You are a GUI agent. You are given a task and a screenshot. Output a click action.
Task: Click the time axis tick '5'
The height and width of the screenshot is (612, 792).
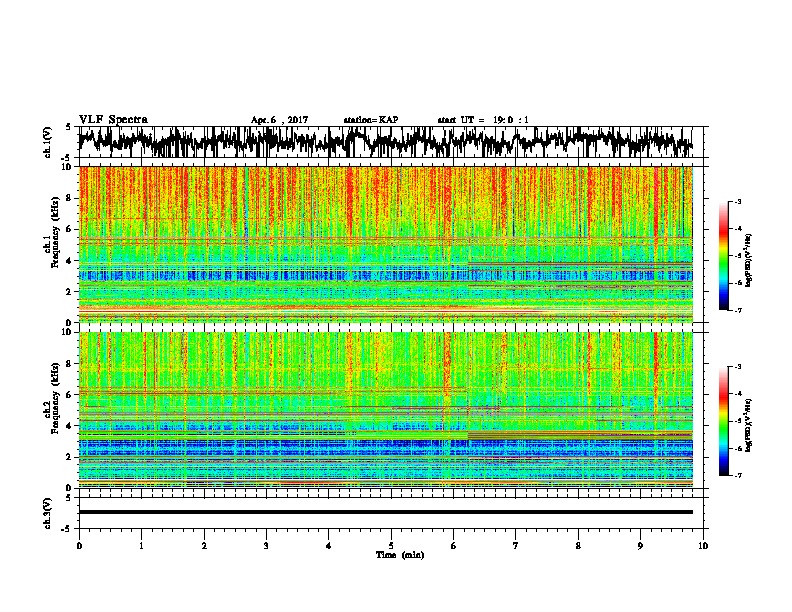tap(391, 546)
